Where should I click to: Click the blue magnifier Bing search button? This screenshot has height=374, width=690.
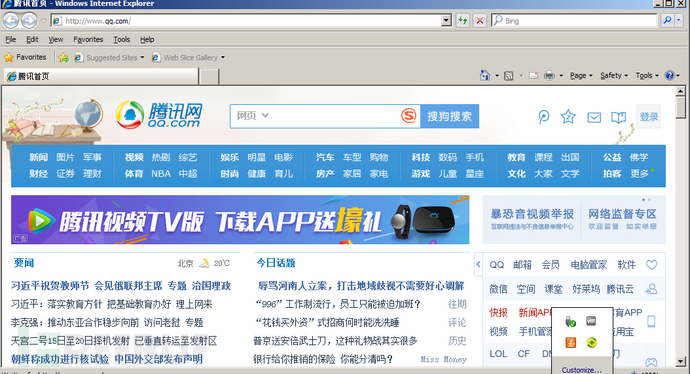(668, 20)
